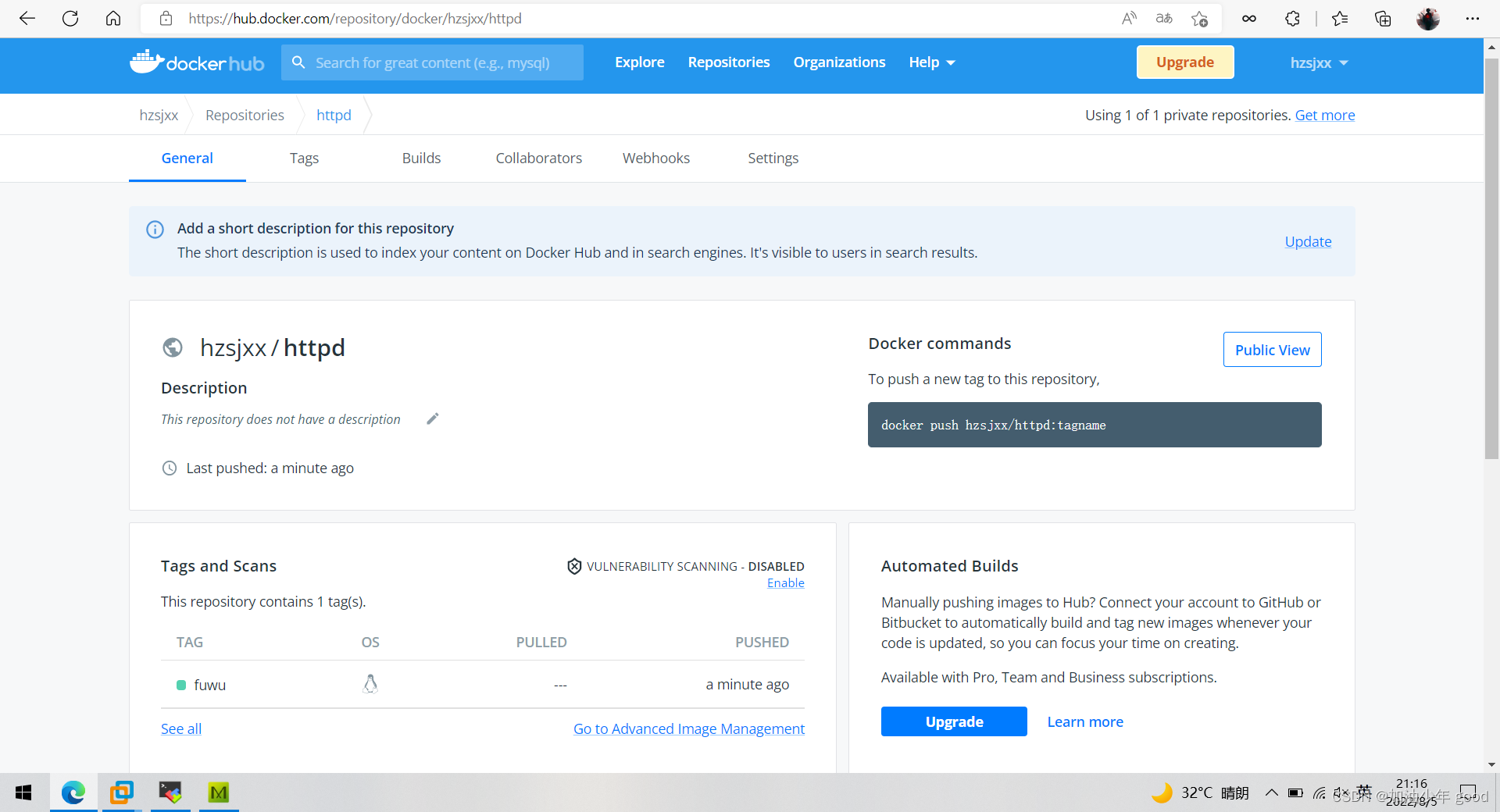Open browser extensions puzzle icon
This screenshot has width=1500, height=812.
(1292, 19)
